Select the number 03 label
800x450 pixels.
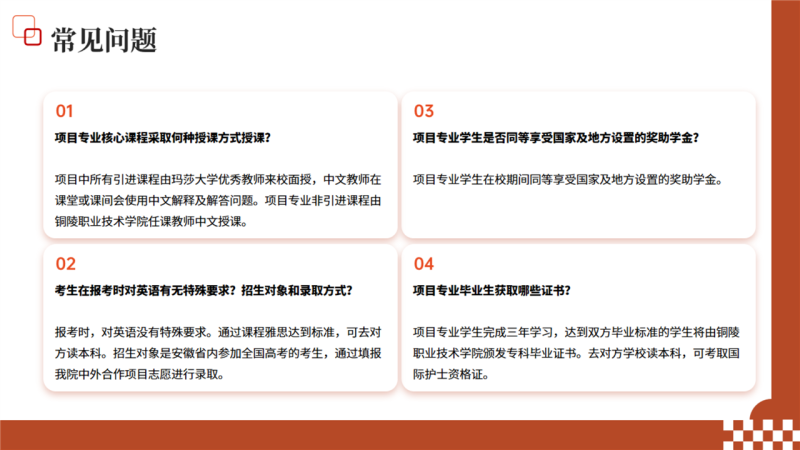(x=423, y=111)
